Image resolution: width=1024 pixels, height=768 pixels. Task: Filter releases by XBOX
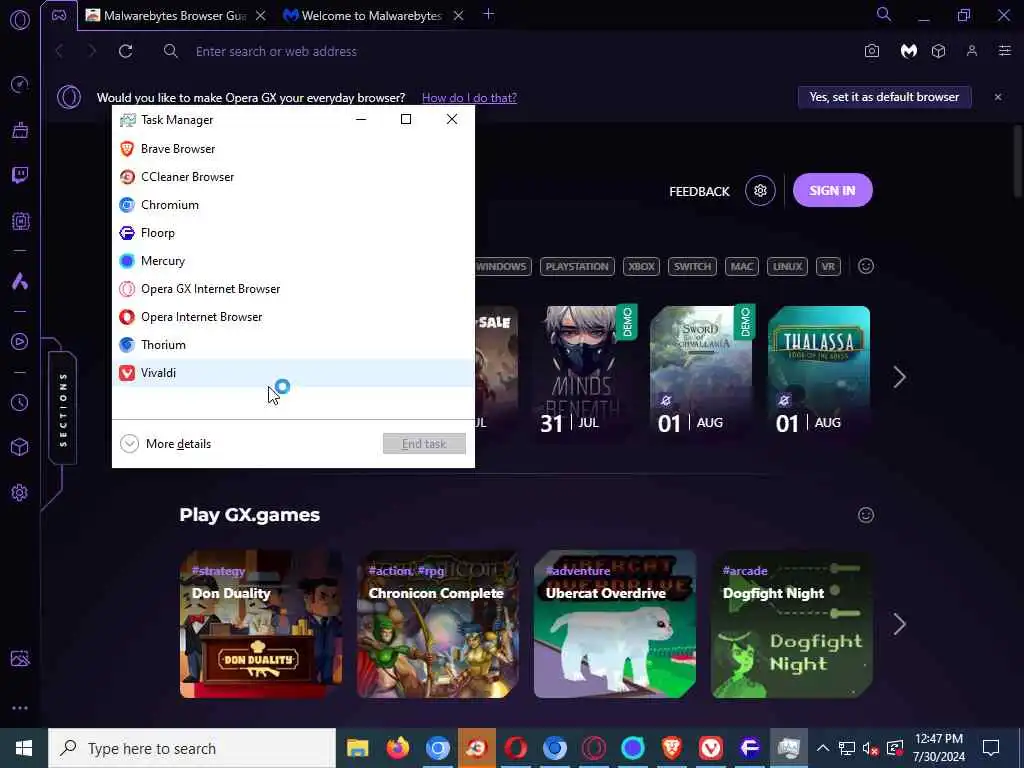click(x=641, y=266)
